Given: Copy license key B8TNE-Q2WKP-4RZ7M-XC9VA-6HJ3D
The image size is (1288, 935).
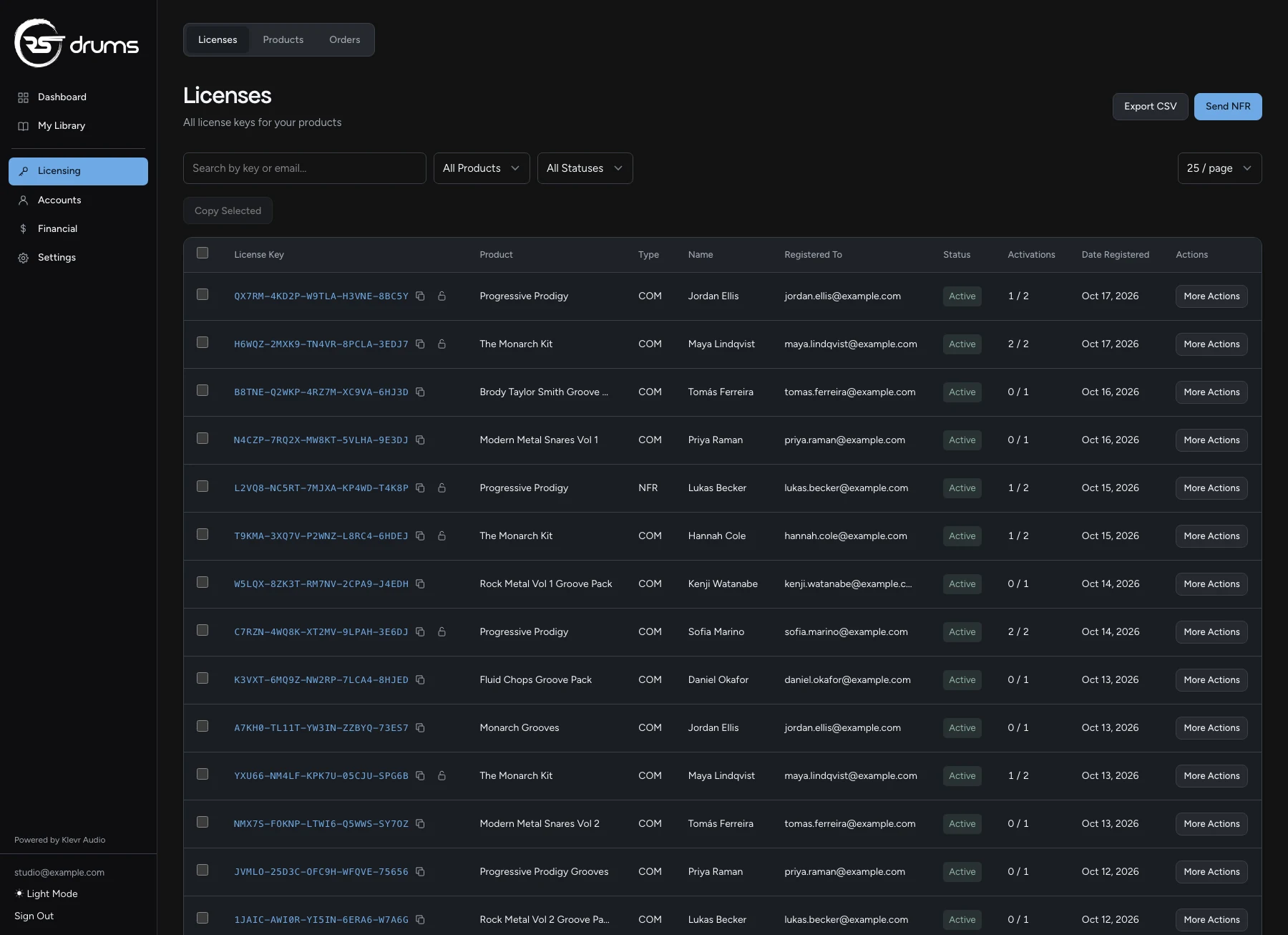Looking at the screenshot, I should pos(420,392).
